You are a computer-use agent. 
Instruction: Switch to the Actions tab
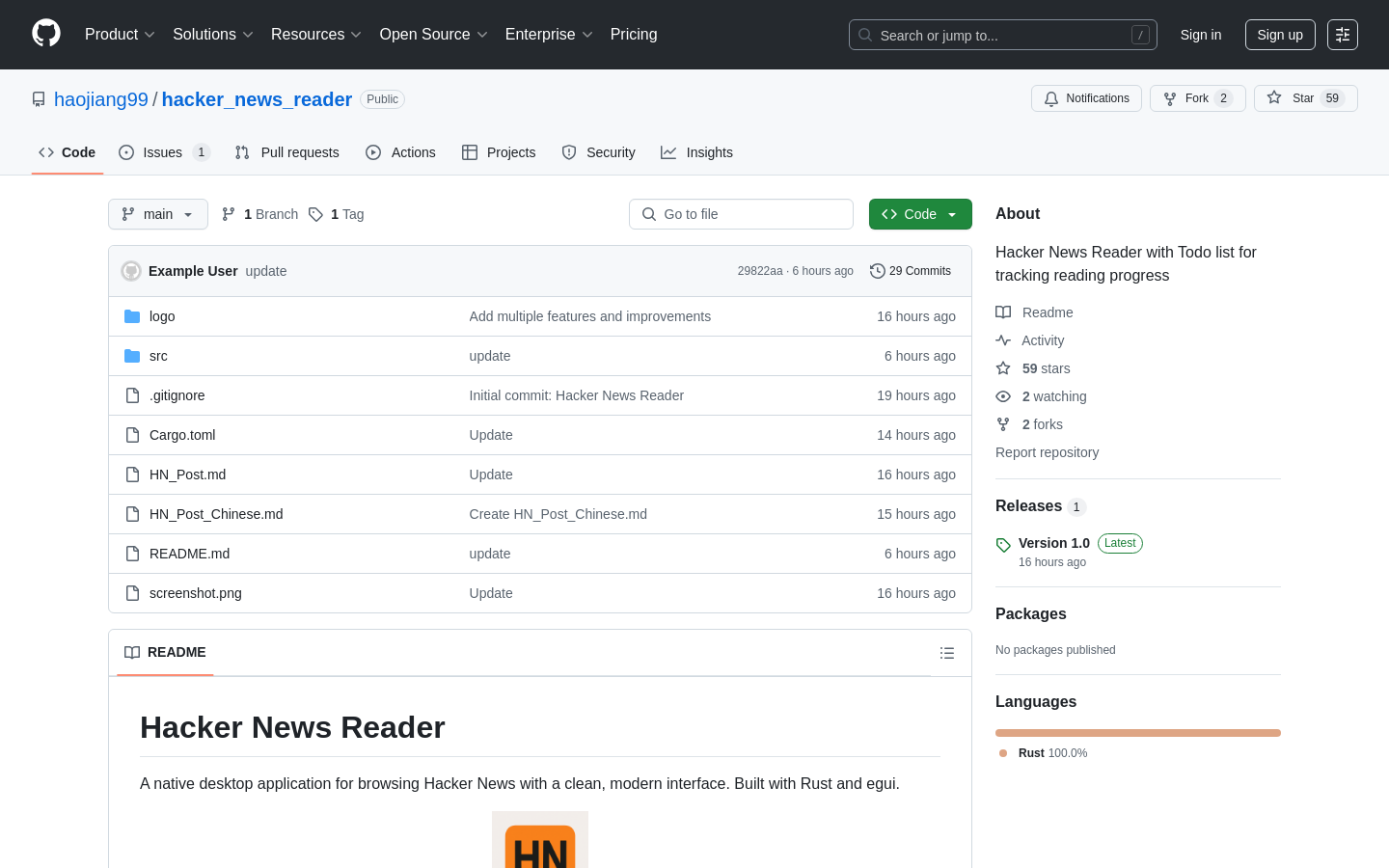(x=401, y=152)
